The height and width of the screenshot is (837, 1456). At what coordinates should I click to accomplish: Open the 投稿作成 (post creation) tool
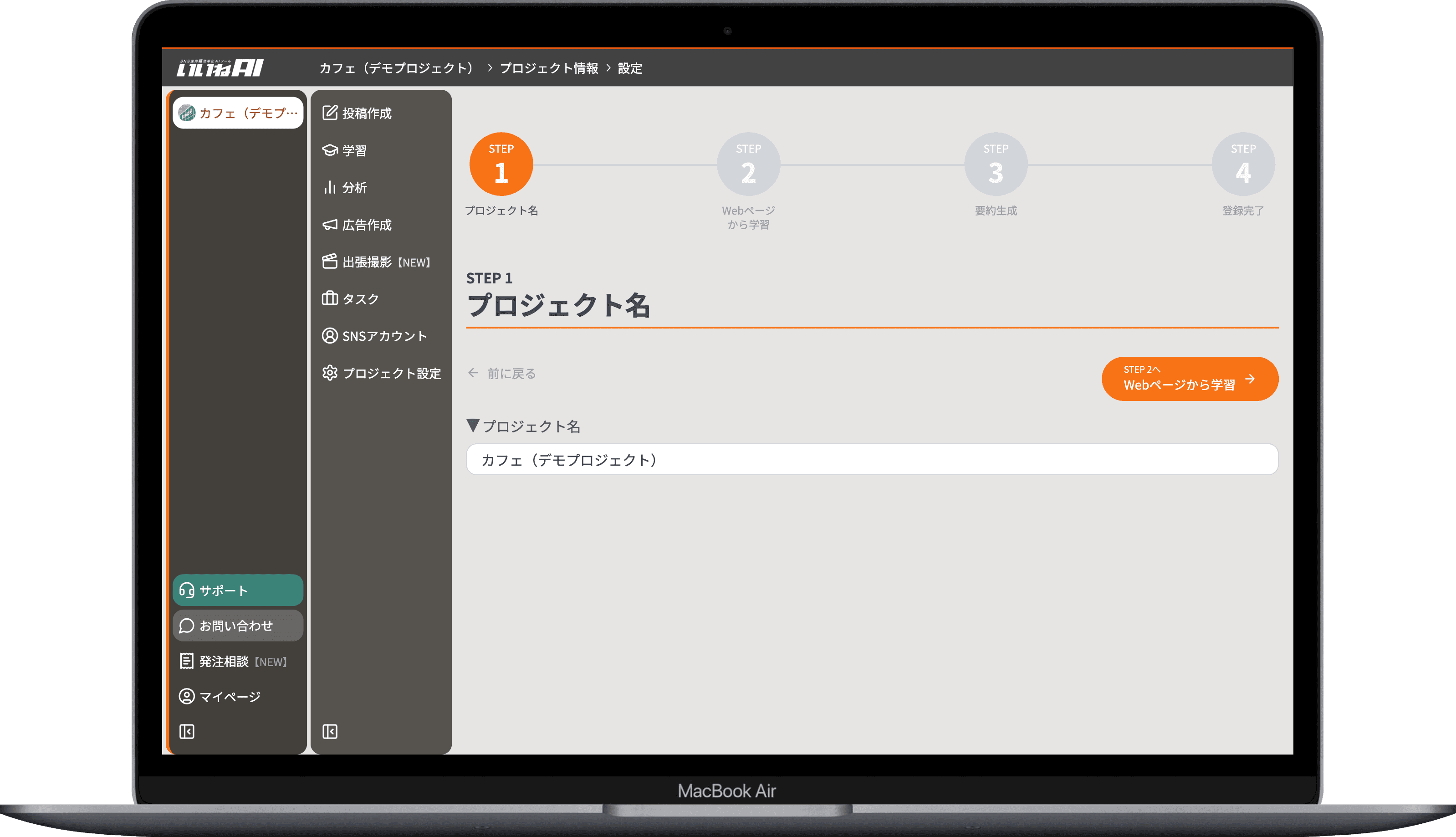pos(367,113)
